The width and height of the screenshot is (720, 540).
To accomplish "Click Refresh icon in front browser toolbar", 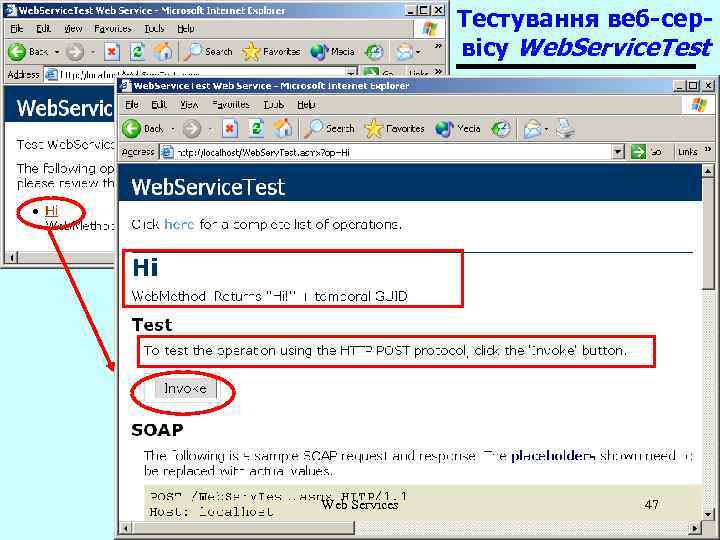I will (256, 129).
